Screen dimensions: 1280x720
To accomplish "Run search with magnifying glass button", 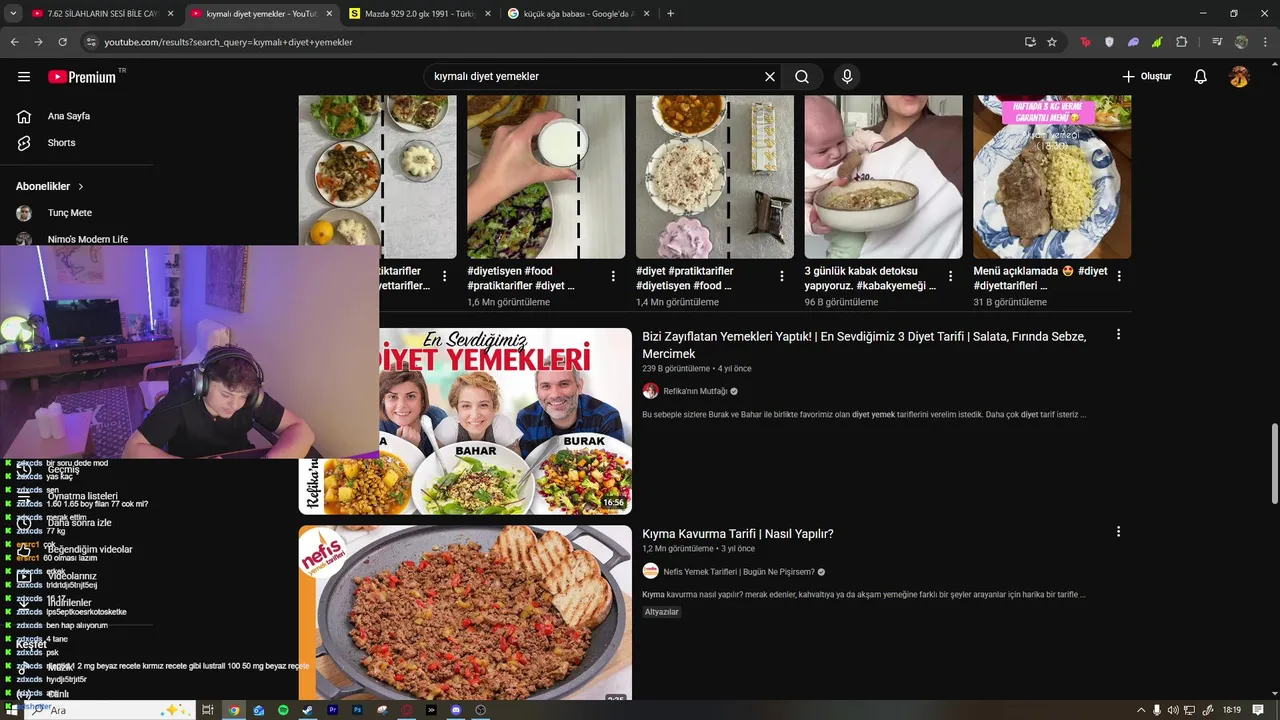I will coord(802,77).
